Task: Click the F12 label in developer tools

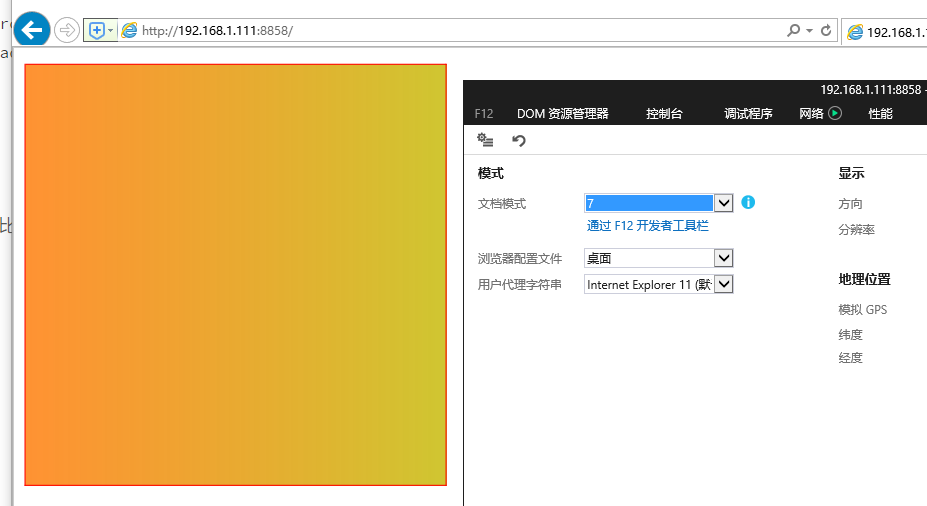Action: point(484,113)
